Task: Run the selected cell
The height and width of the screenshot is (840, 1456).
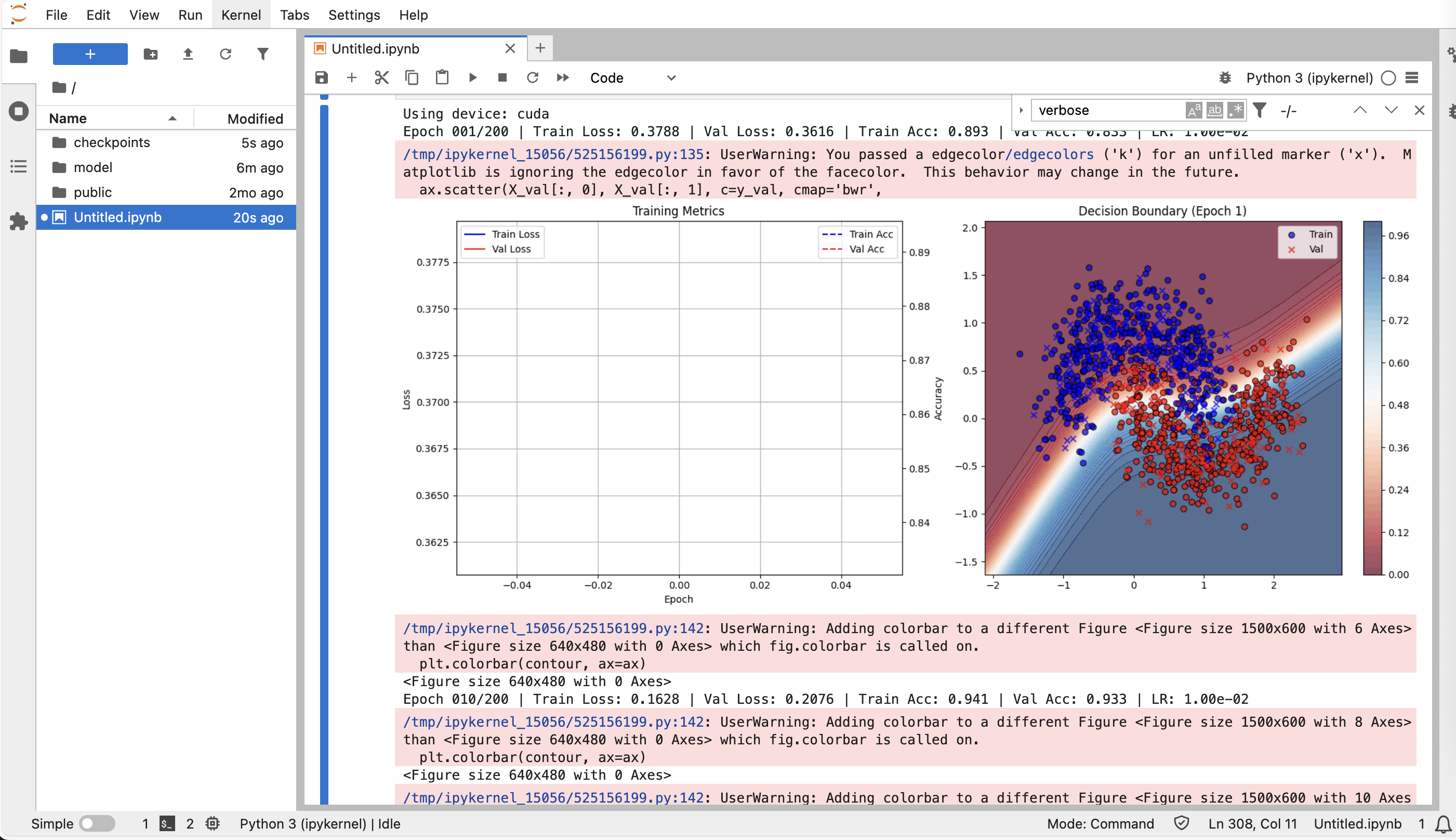Action: pos(472,78)
